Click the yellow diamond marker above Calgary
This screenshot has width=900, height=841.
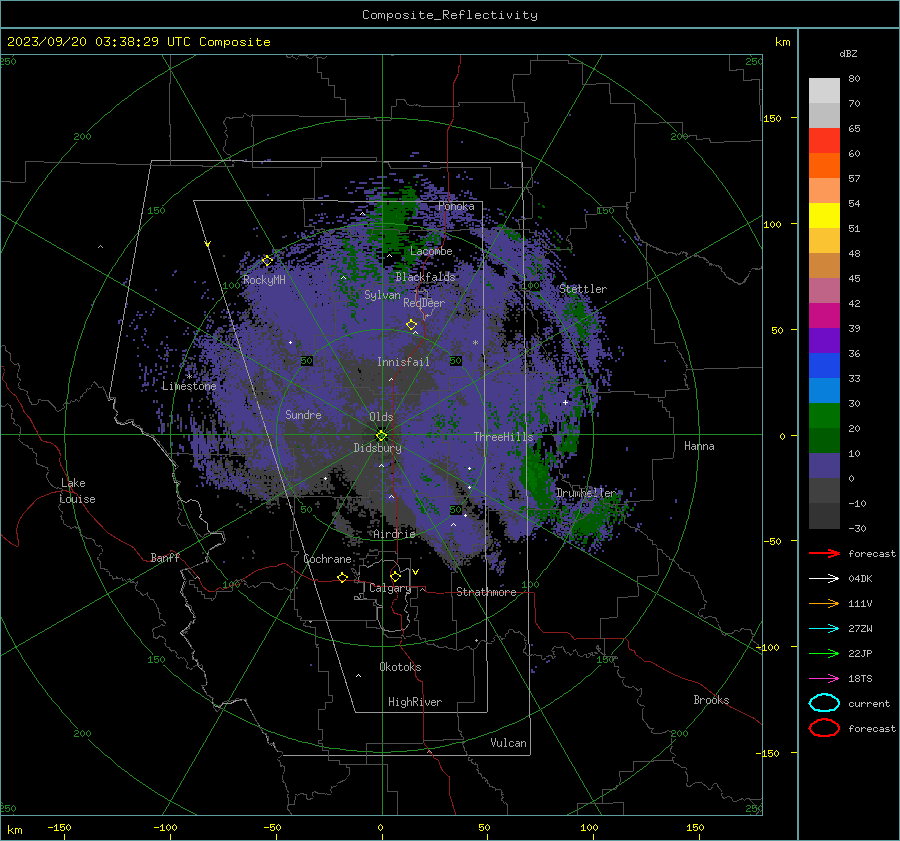coord(395,576)
